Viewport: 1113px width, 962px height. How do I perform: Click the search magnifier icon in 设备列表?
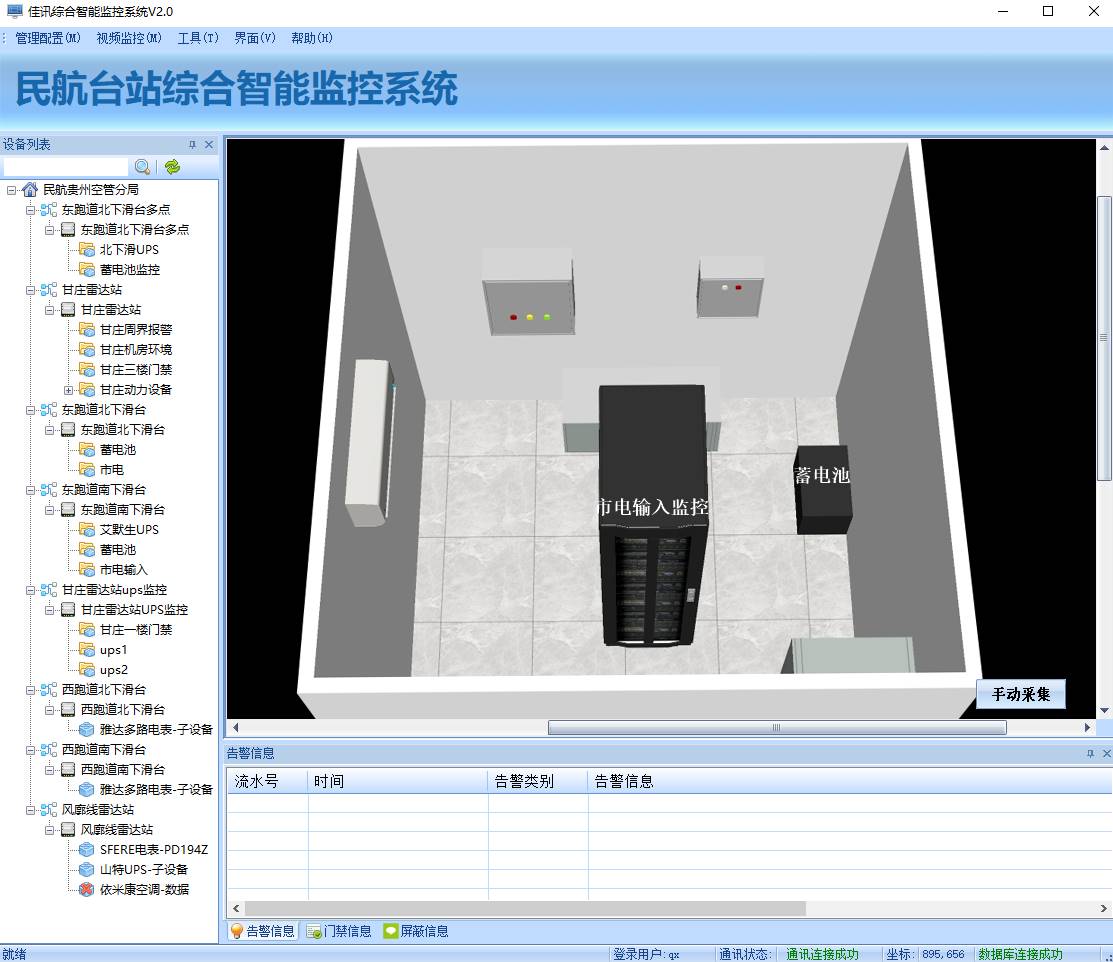pyautogui.click(x=143, y=167)
